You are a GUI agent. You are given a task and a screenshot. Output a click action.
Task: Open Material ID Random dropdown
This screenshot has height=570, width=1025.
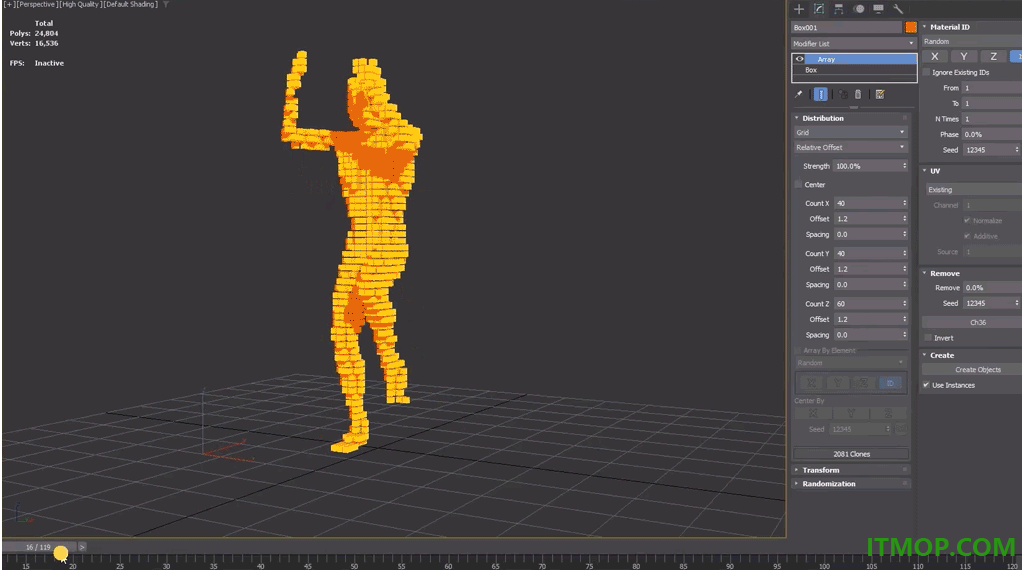coord(971,41)
